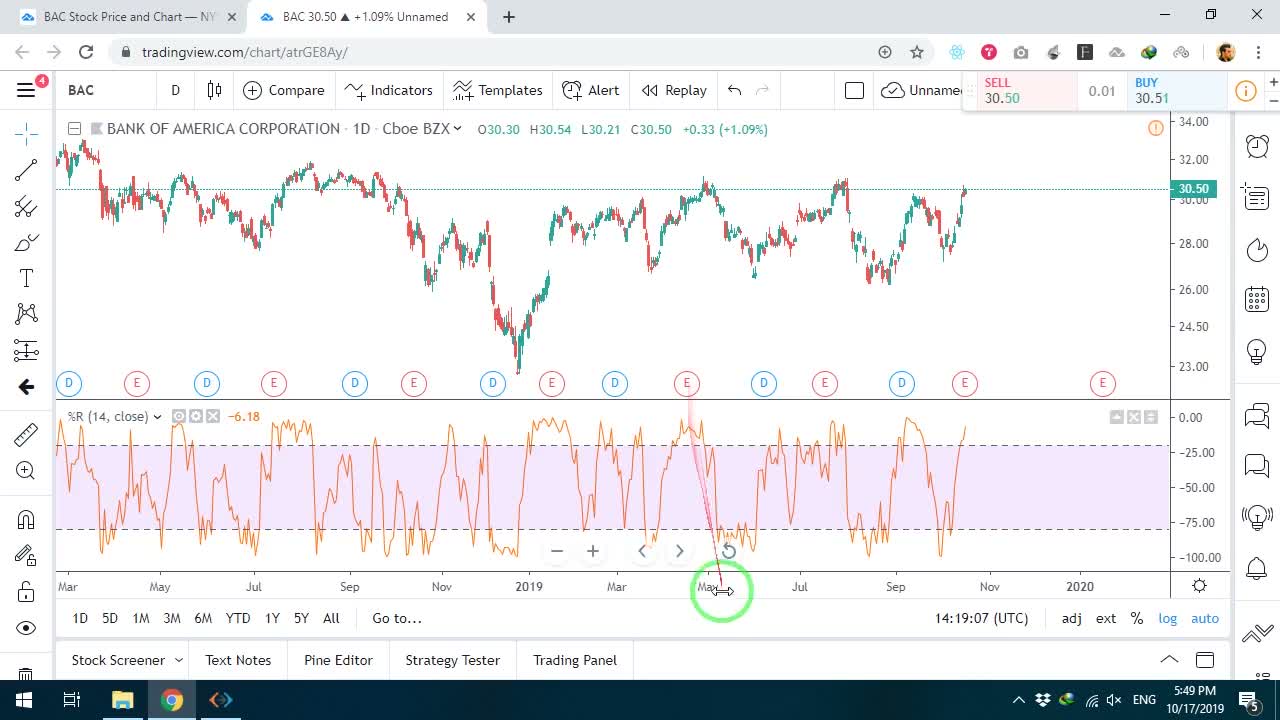Expand Stock Screener dropdown arrow
This screenshot has width=1280, height=720.
tap(178, 660)
